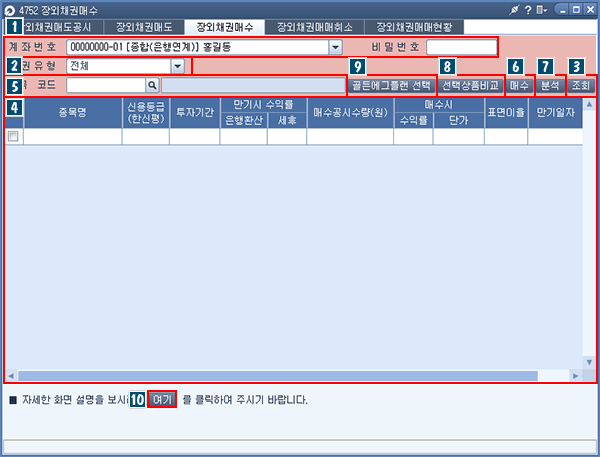
Task: Click the disabled item name field beside code search
Action: point(253,85)
